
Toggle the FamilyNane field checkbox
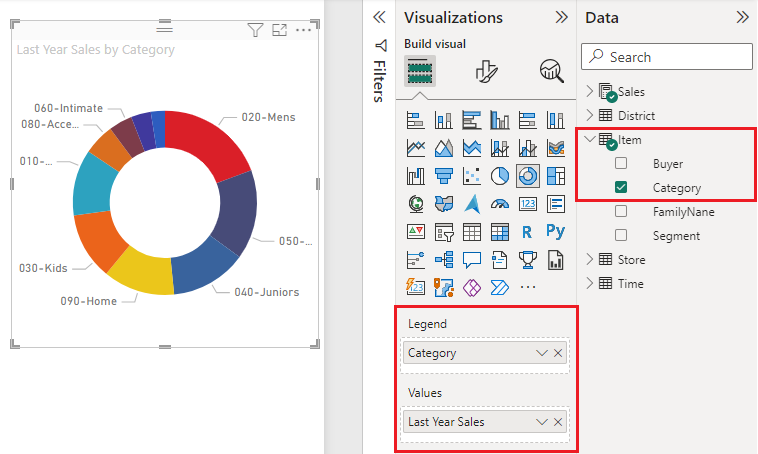[621, 211]
